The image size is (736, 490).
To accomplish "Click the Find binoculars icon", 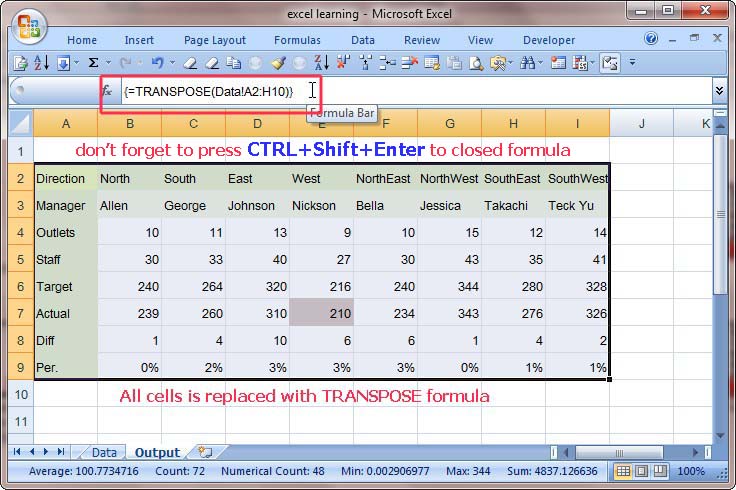I will tap(528, 62).
